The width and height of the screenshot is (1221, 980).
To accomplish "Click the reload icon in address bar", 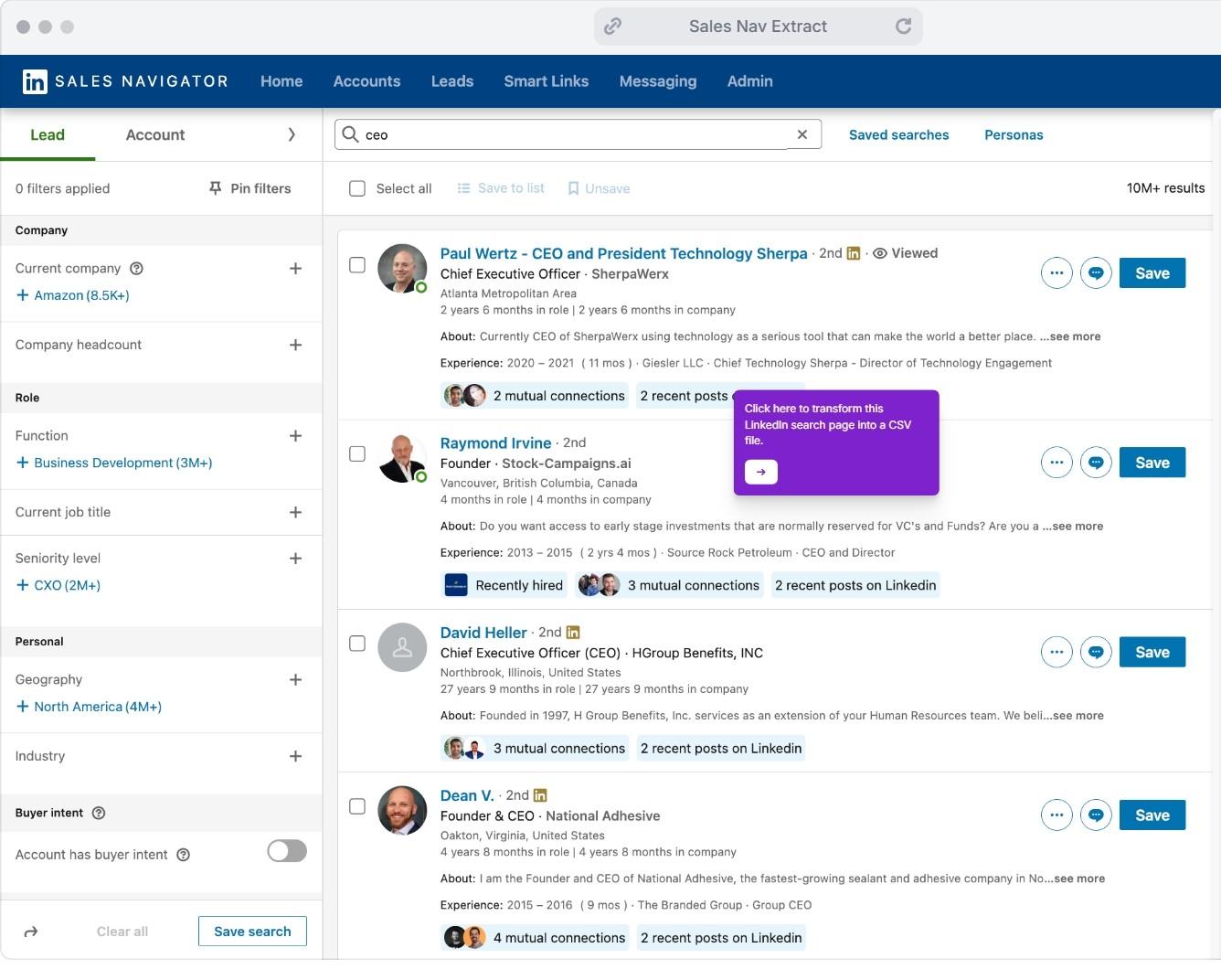I will pos(903,27).
